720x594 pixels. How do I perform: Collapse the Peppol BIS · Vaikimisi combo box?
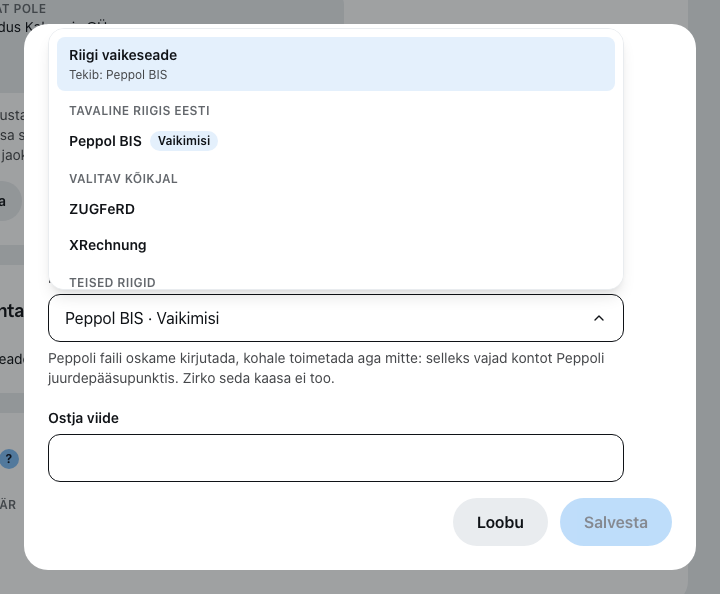(x=336, y=318)
